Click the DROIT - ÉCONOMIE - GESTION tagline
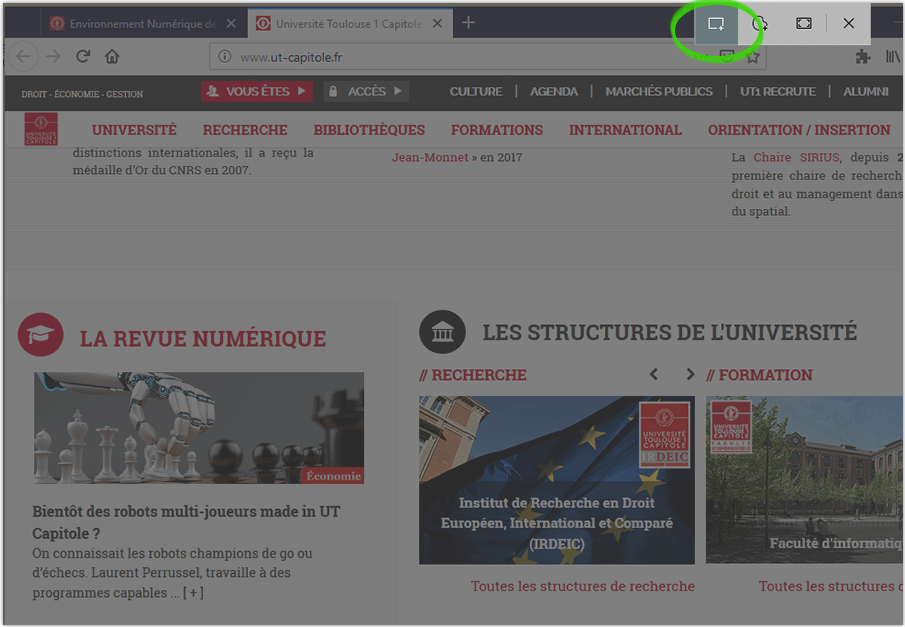Screen dimensions: 905x627 pos(82,94)
